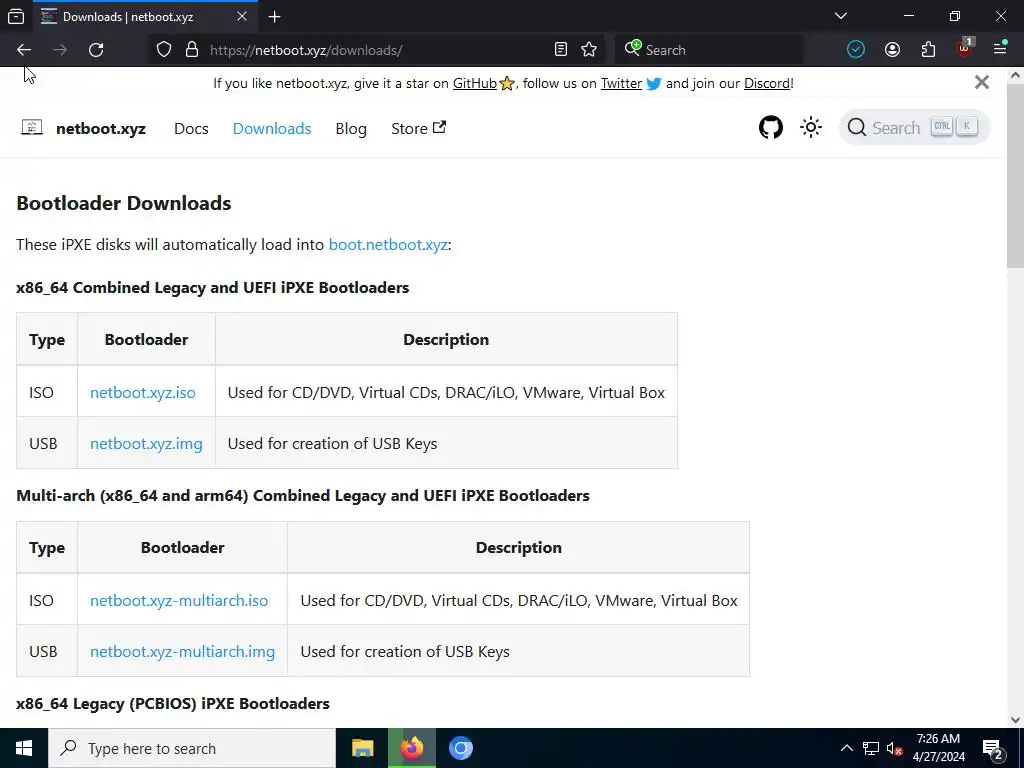
Task: Click the scrollbar down arrow
Action: [x=1015, y=720]
